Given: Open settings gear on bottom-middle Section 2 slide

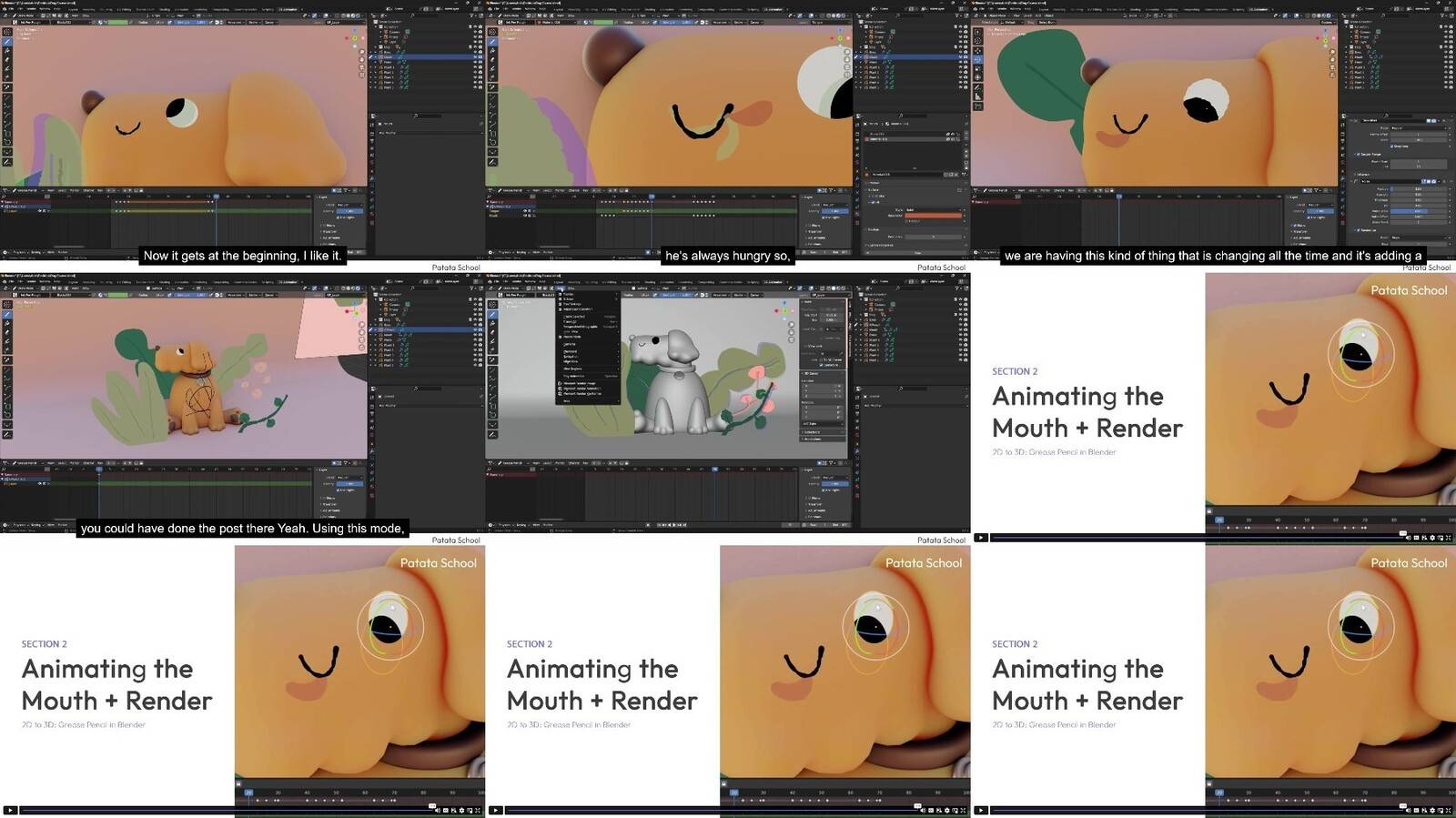Looking at the screenshot, I should tap(946, 811).
